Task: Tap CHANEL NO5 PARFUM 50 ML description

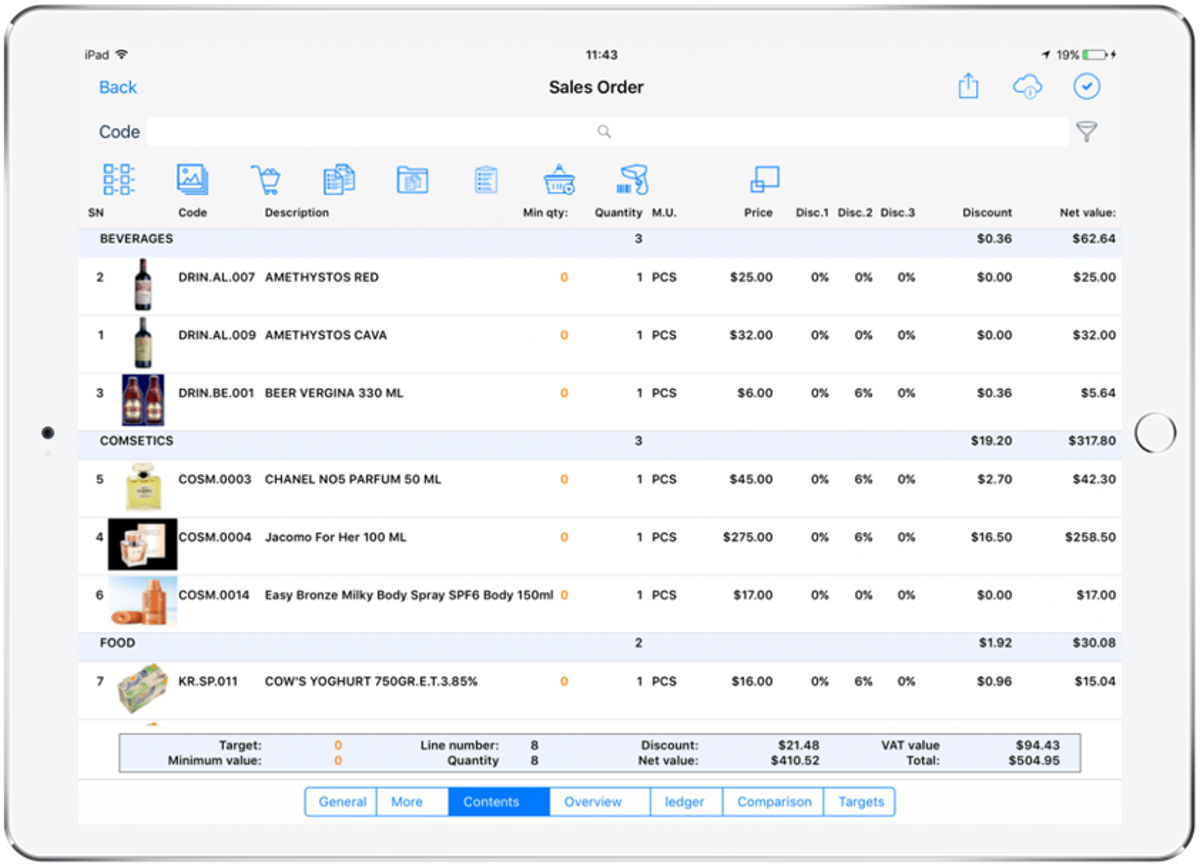Action: pos(353,480)
